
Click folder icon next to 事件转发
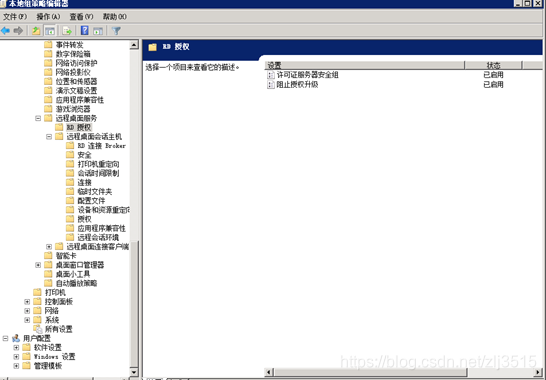[48, 45]
